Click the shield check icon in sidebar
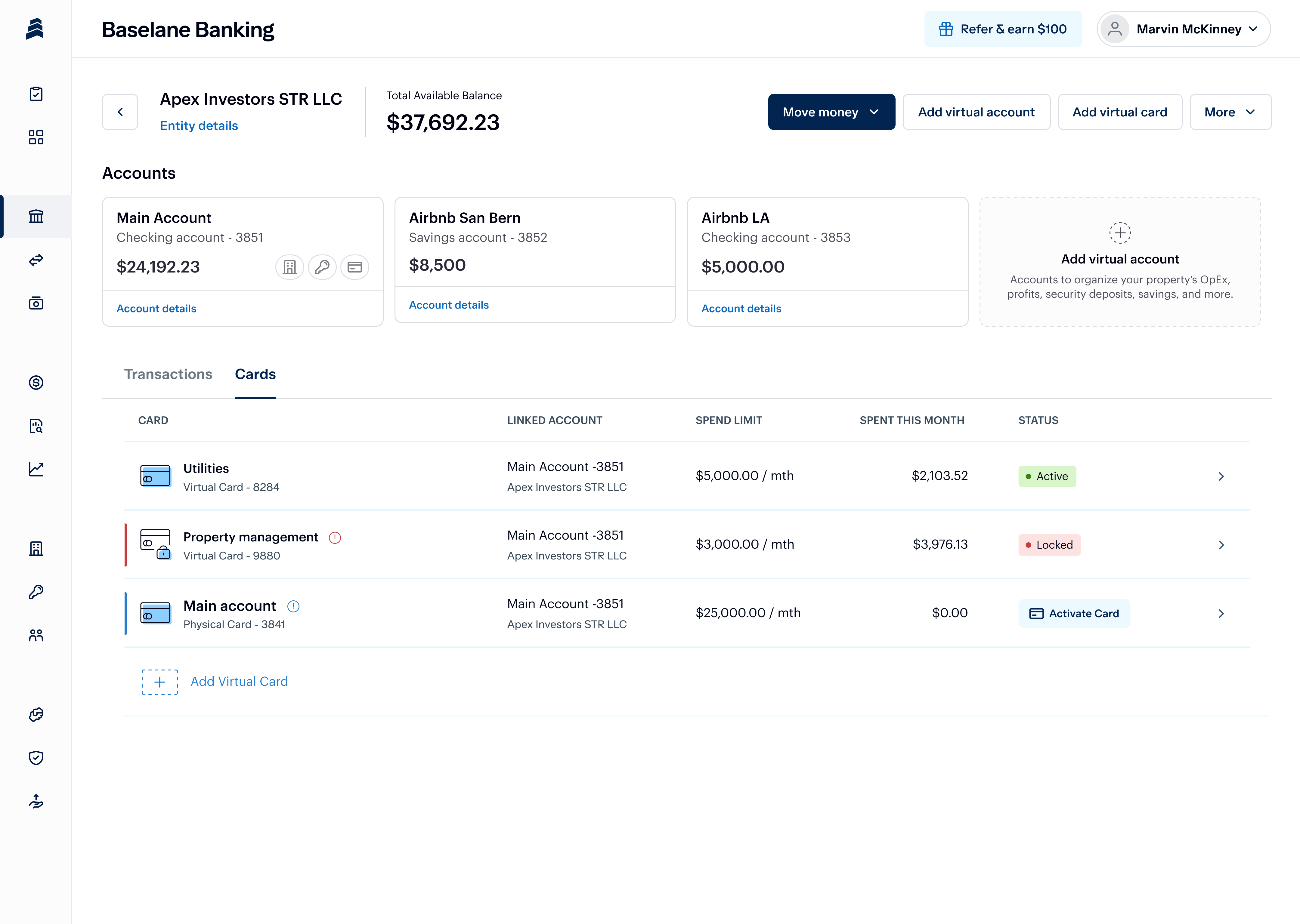The image size is (1300, 924). click(36, 758)
